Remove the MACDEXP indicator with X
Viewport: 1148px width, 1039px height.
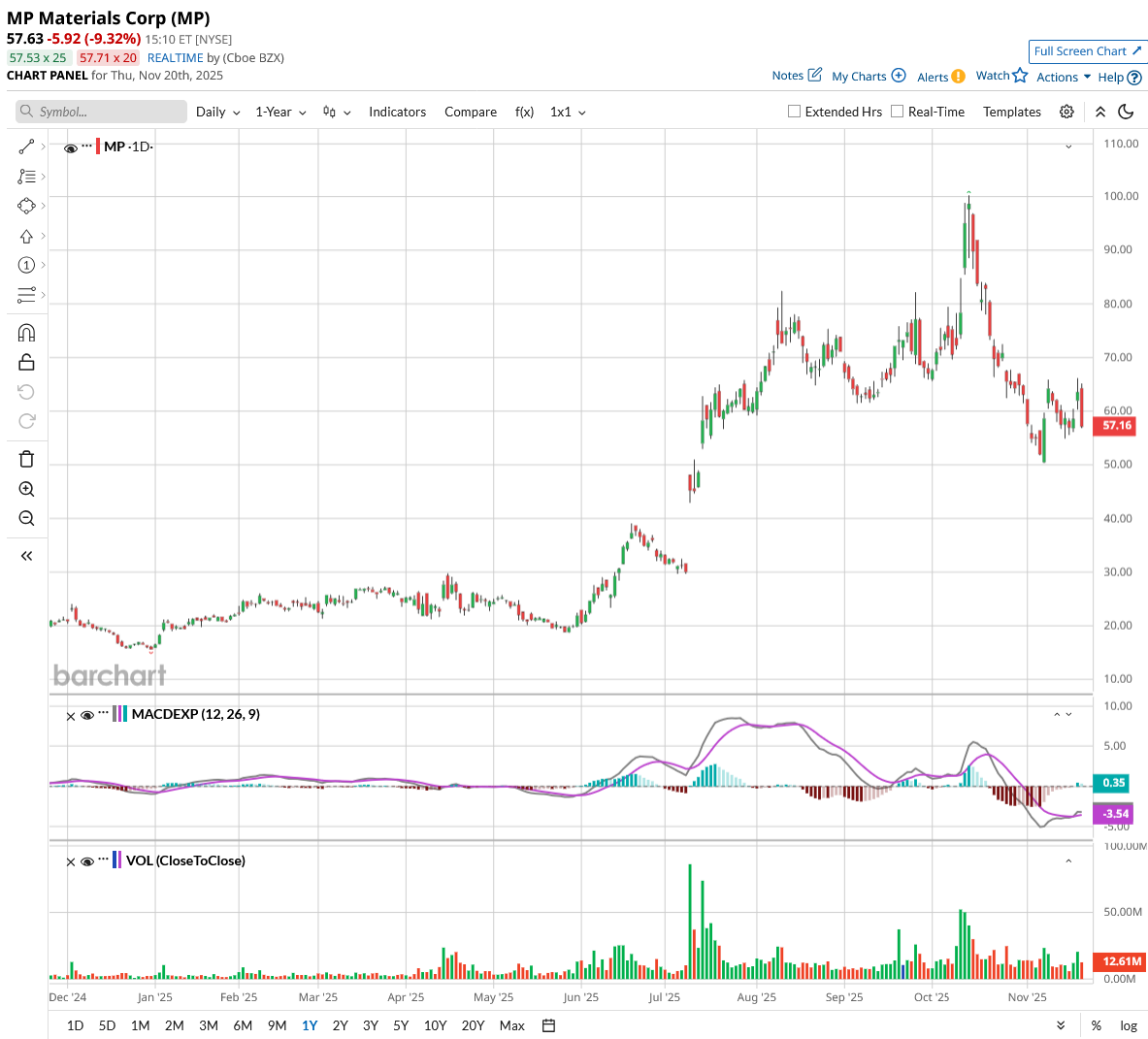[71, 716]
